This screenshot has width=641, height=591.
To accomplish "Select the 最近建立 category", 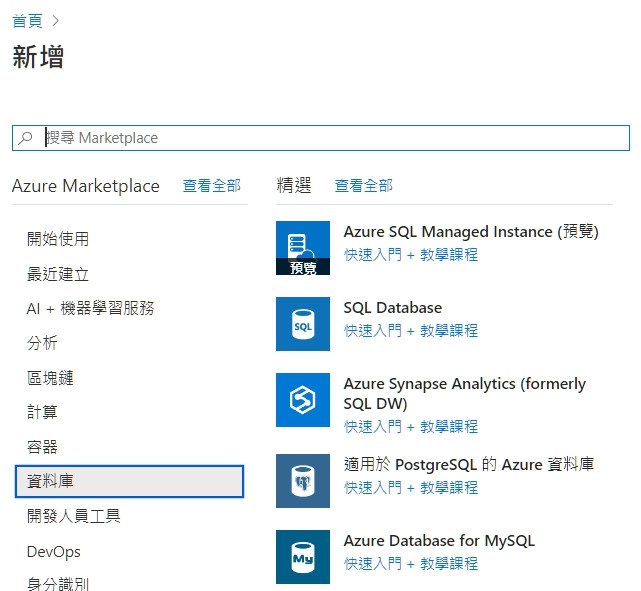I will pos(58,274).
